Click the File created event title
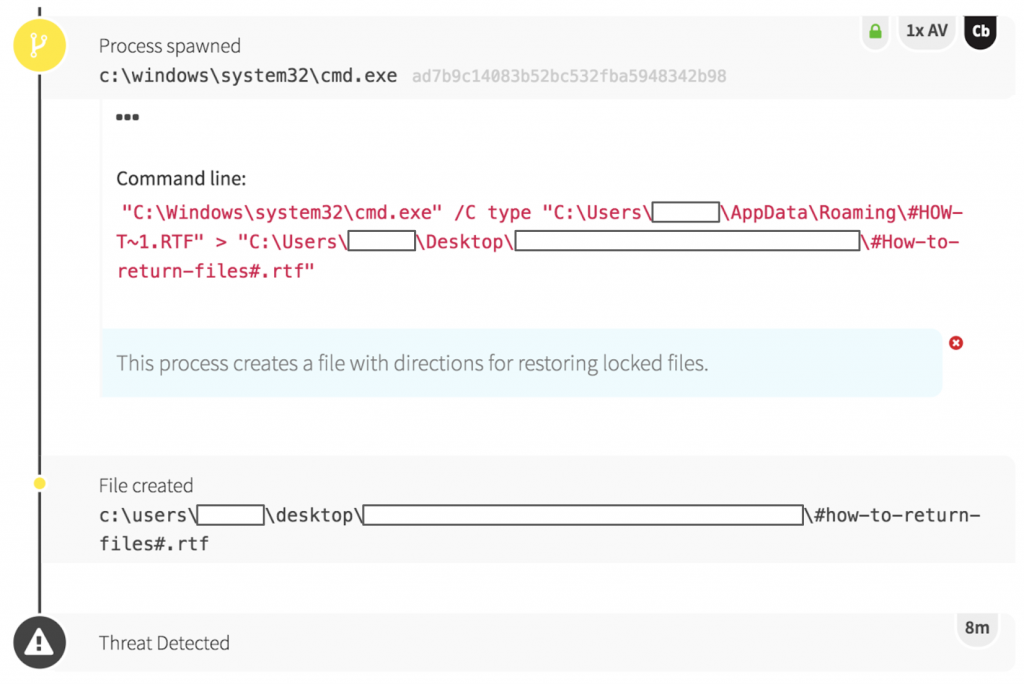The height and width of the screenshot is (684, 1024). pos(146,486)
